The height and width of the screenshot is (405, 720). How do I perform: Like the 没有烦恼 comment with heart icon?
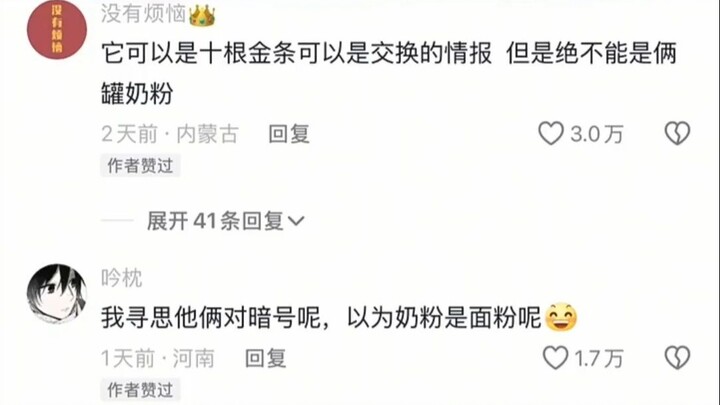(551, 133)
